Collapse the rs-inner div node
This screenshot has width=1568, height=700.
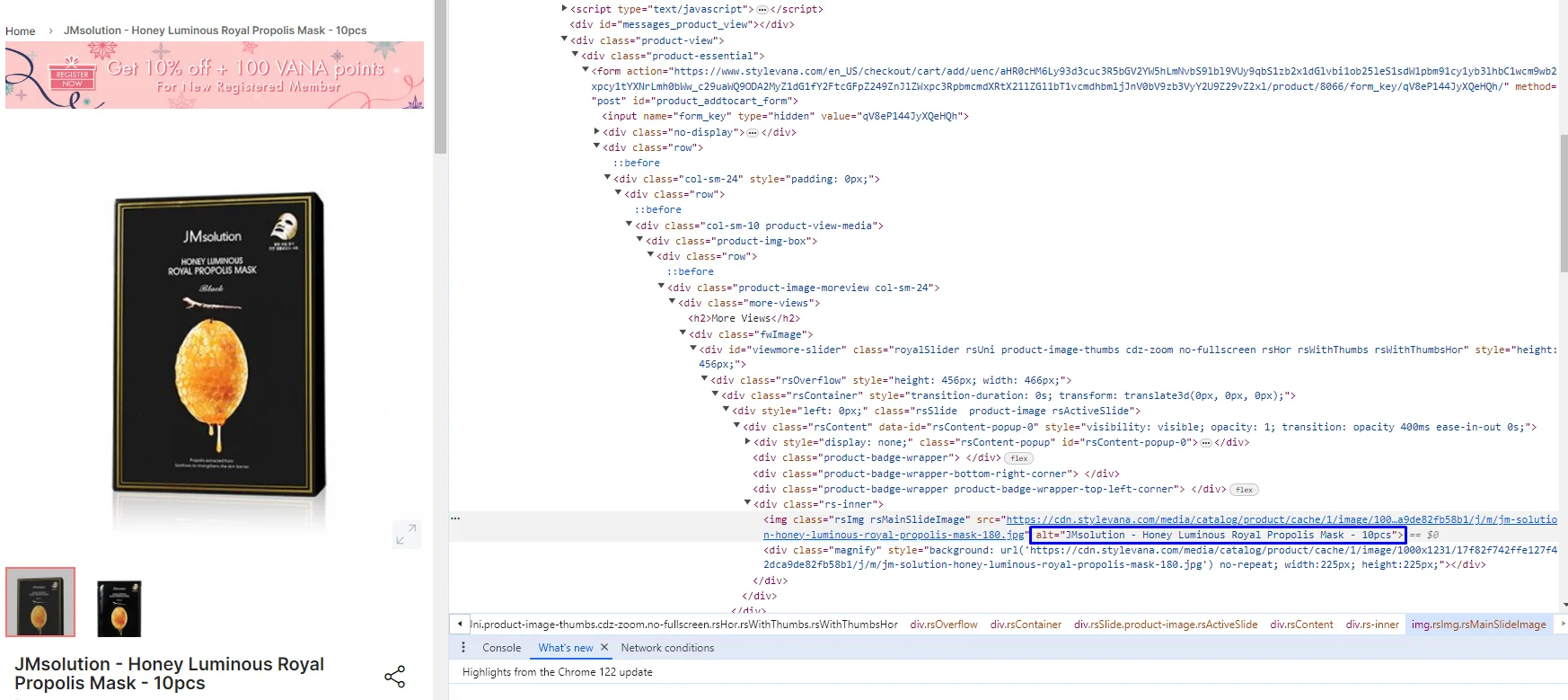coord(747,503)
